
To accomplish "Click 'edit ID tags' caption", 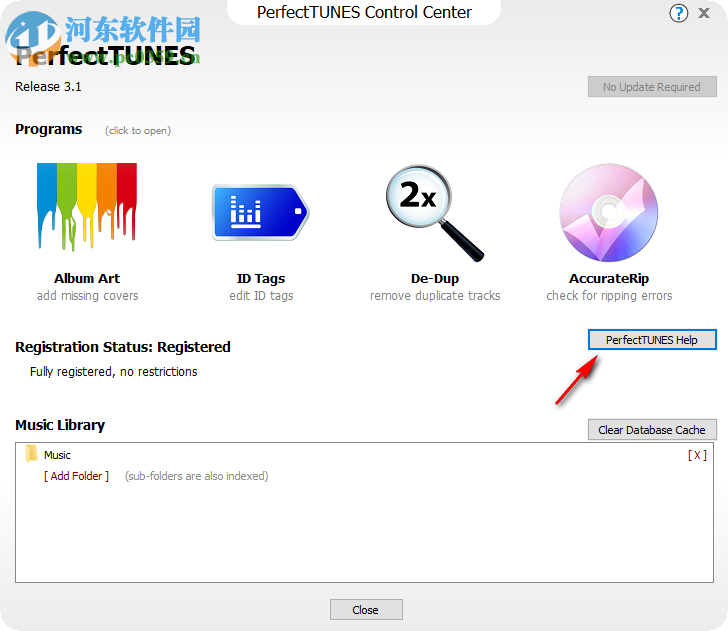I will click(261, 296).
